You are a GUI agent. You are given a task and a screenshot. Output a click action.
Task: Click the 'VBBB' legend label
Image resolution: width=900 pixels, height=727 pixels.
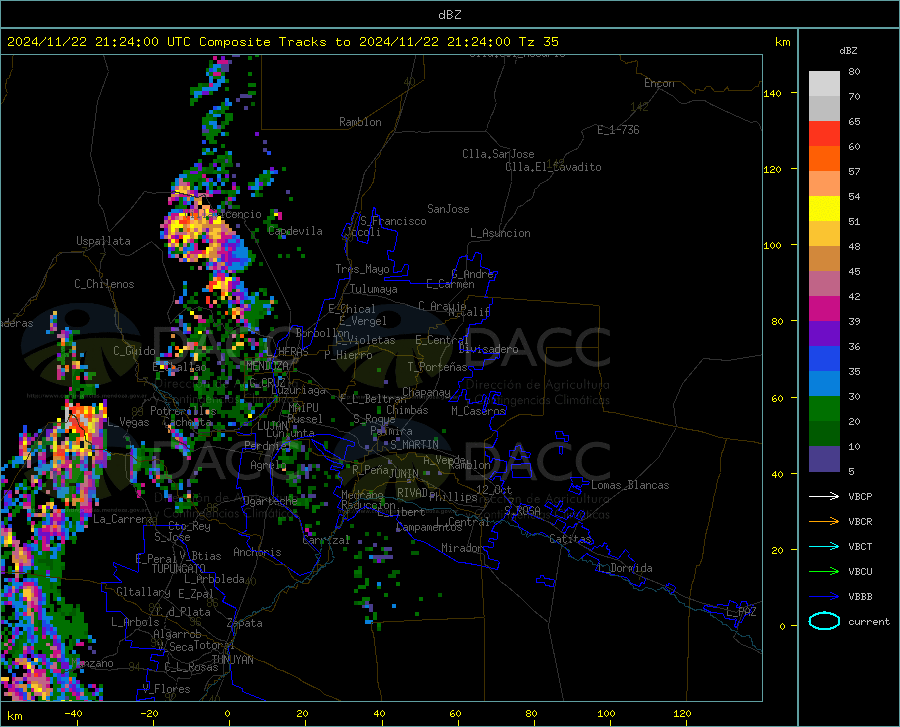coord(860,597)
